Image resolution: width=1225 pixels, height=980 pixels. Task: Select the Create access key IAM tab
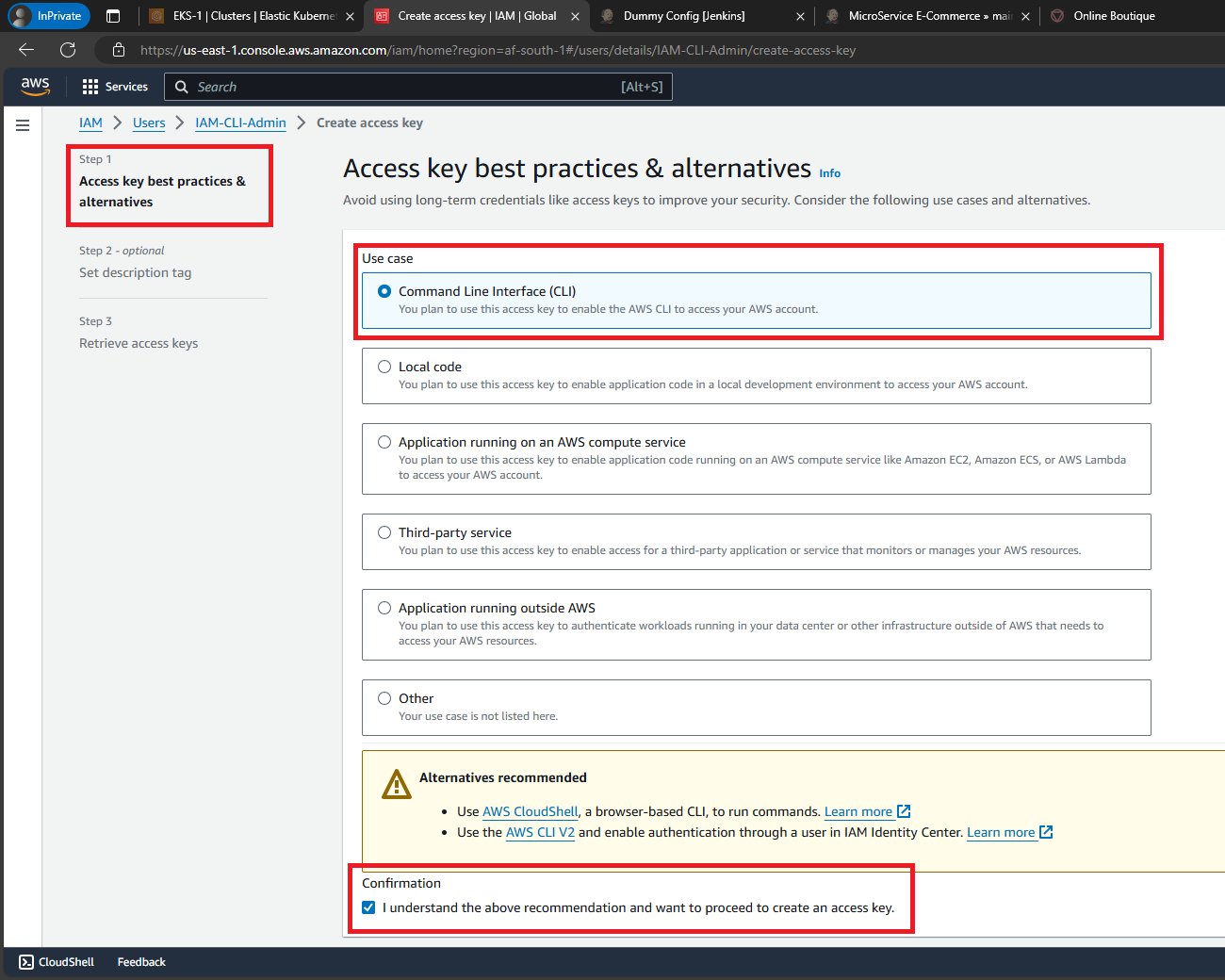(477, 16)
